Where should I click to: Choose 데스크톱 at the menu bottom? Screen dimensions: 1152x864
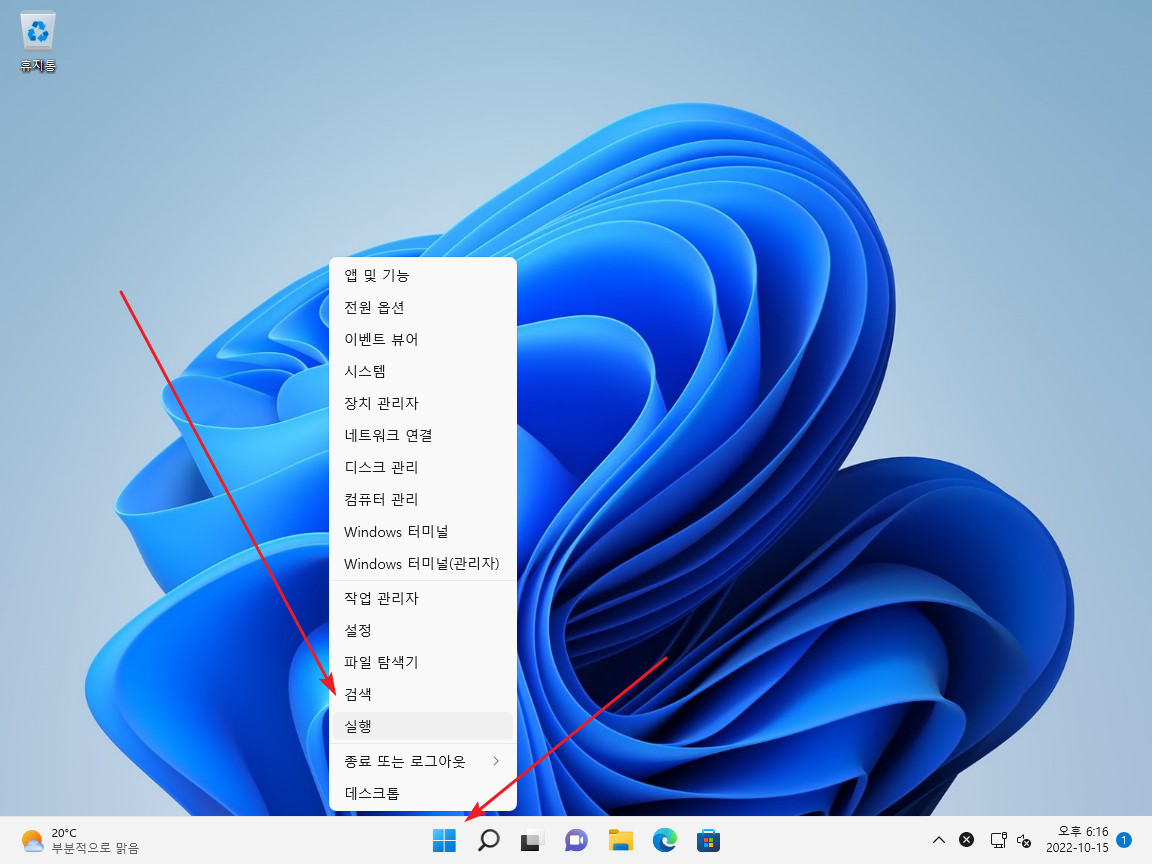(x=422, y=793)
